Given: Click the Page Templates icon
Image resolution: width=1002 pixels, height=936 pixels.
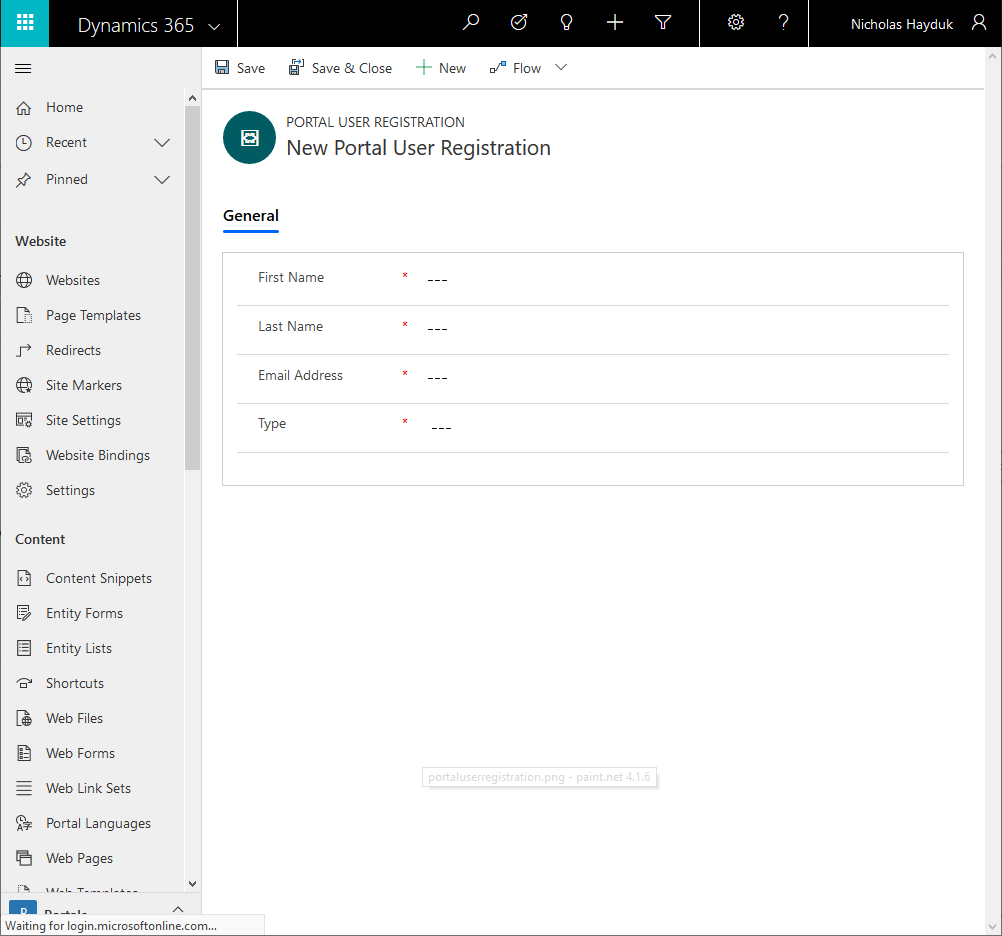Looking at the screenshot, I should point(24,316).
